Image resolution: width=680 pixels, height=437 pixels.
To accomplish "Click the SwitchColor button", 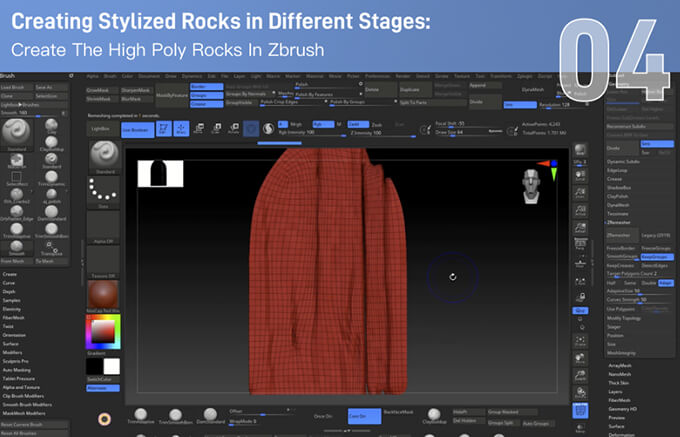I will coord(103,380).
